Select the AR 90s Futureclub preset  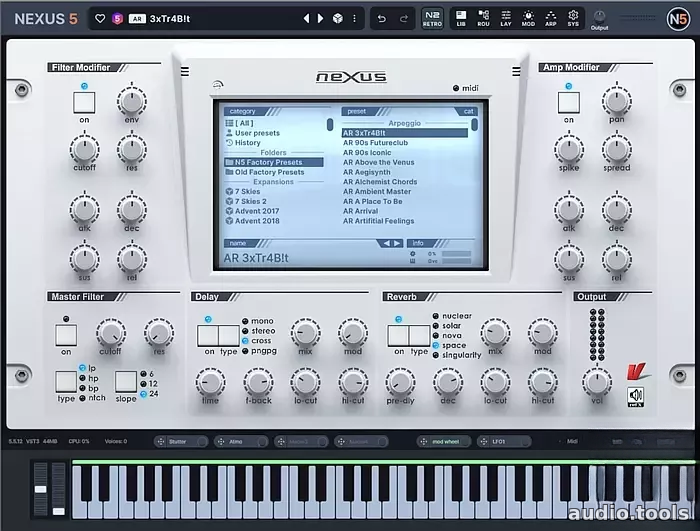point(375,142)
